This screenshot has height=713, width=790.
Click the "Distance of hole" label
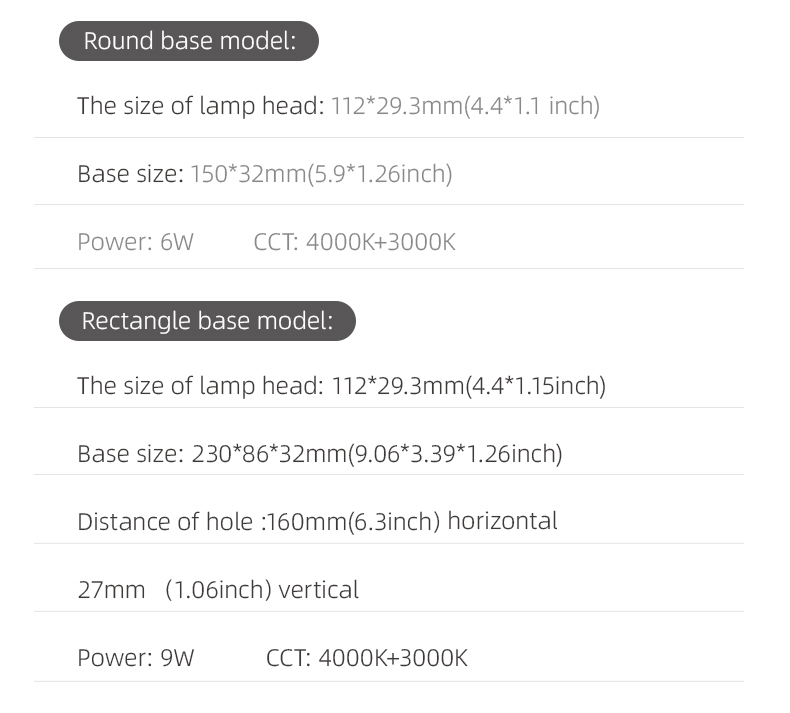(x=165, y=521)
